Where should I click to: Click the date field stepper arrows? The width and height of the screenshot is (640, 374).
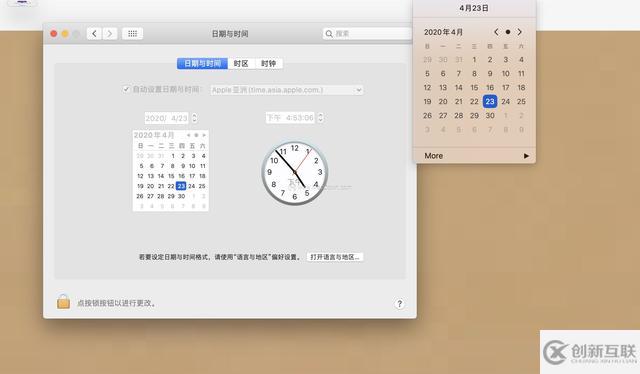pos(194,118)
